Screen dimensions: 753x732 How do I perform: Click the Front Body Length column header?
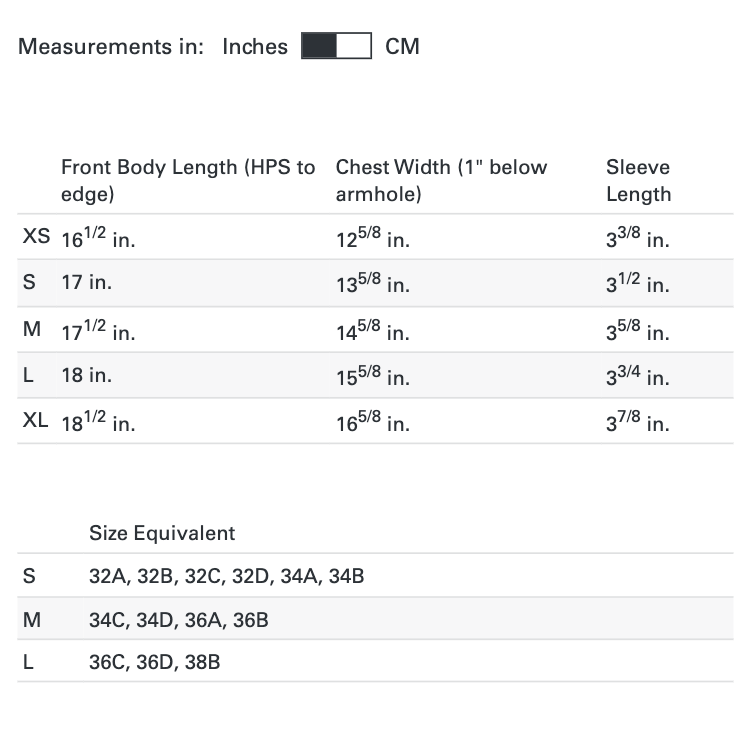click(188, 180)
